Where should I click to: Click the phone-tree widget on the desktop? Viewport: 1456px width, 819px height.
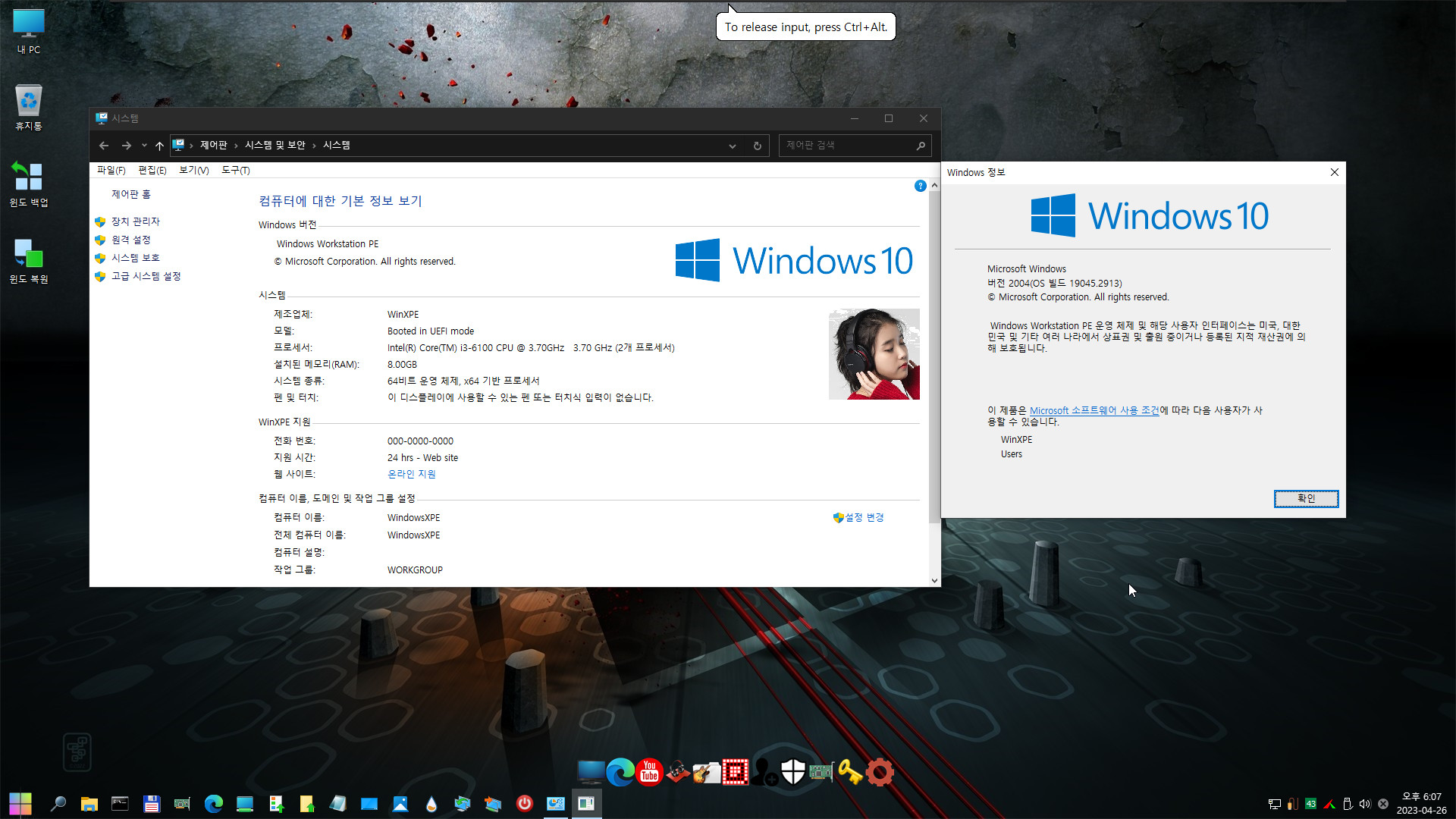point(77,752)
